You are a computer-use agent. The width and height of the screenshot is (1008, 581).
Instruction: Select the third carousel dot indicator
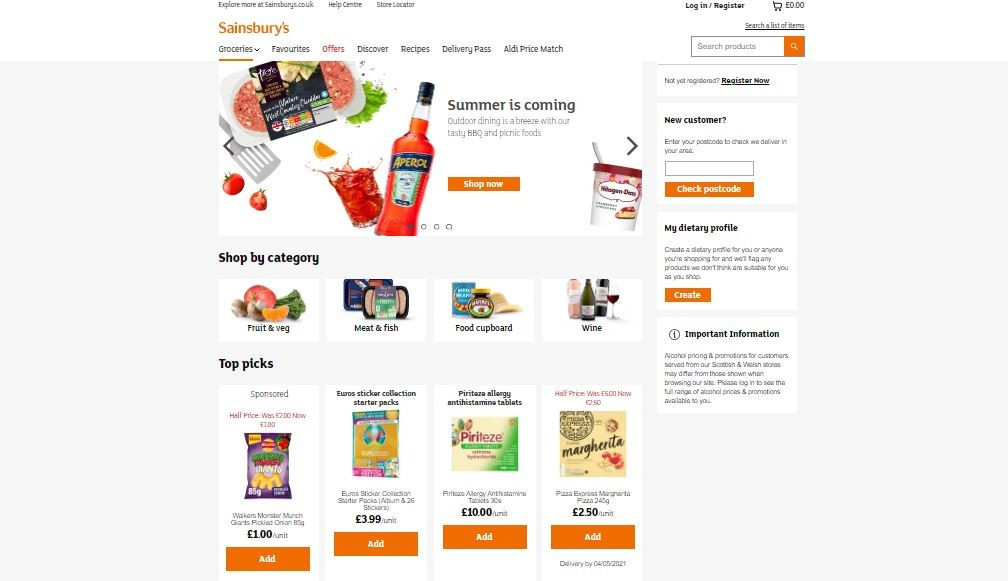tap(436, 227)
